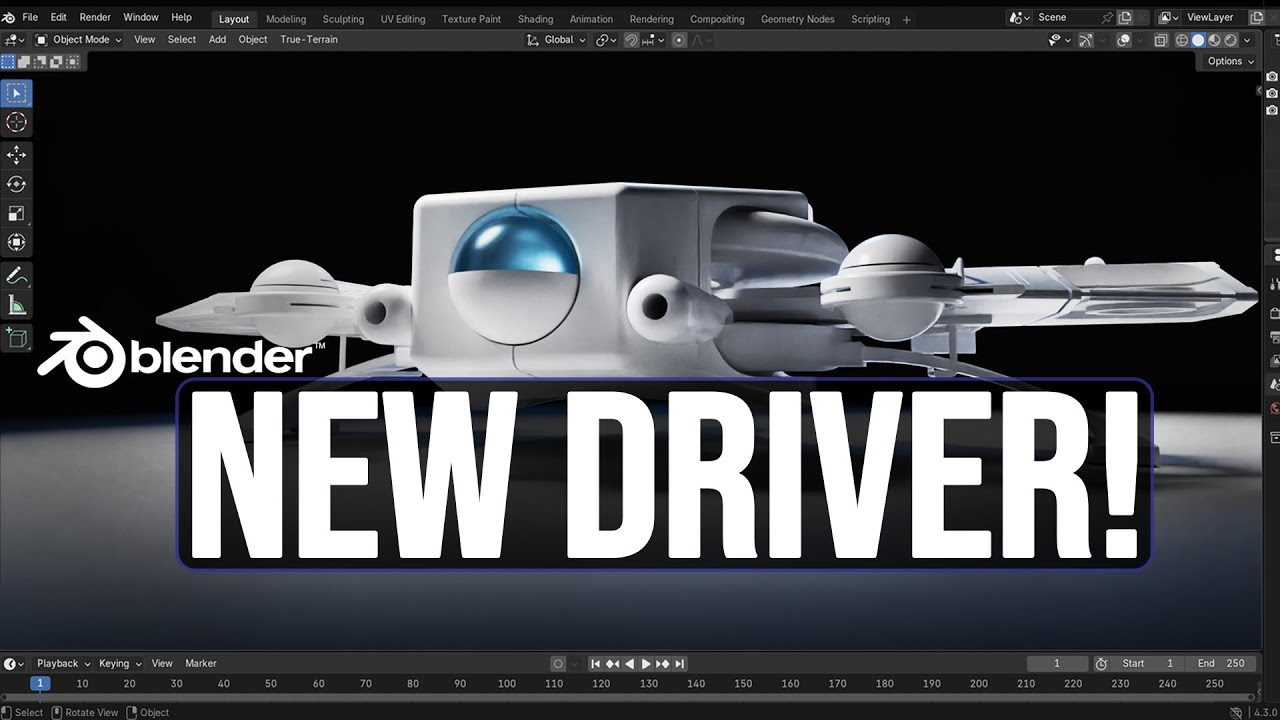Image resolution: width=1280 pixels, height=720 pixels.
Task: Switch to the Modeling workspace tab
Action: coord(286,19)
